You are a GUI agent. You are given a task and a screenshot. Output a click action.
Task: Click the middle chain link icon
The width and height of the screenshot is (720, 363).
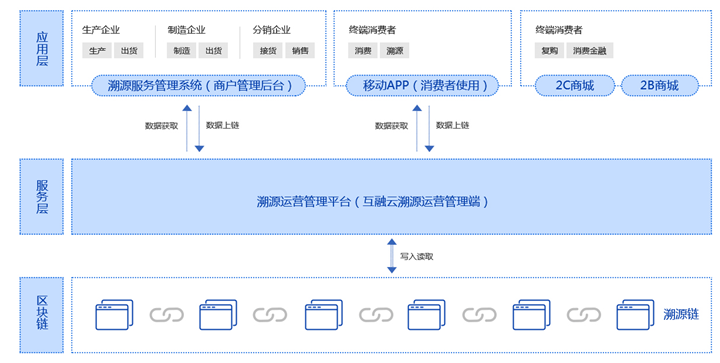coord(376,315)
